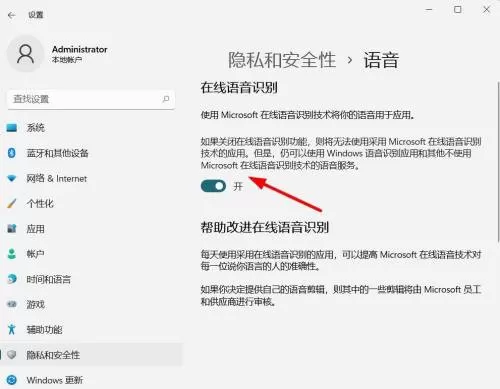Open the 时间和语言 sidebar item
This screenshot has width=500, height=389.
coord(91,279)
